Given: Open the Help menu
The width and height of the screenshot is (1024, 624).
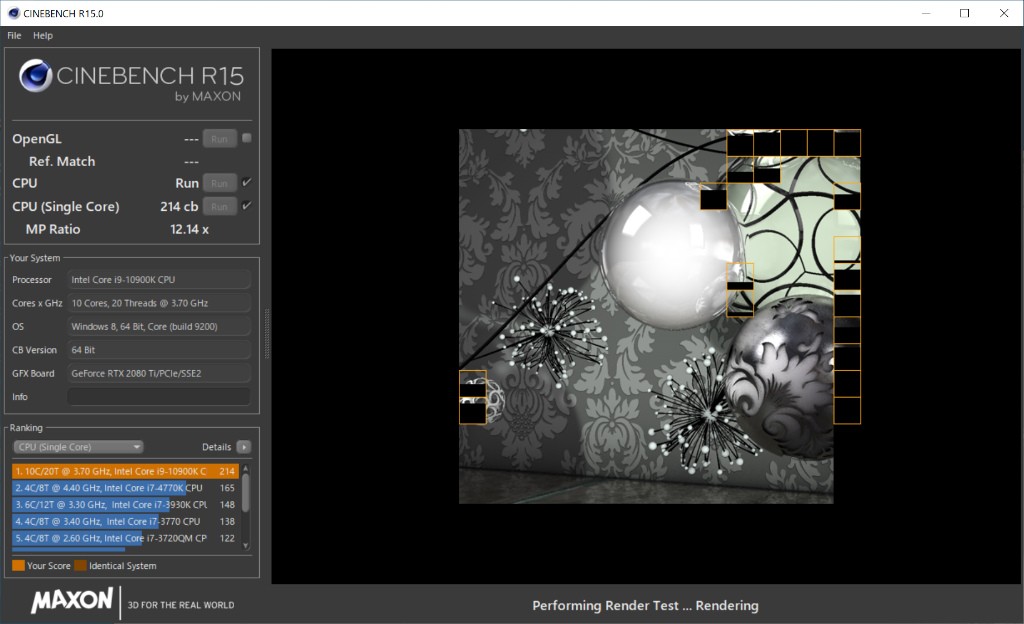Looking at the screenshot, I should [43, 35].
